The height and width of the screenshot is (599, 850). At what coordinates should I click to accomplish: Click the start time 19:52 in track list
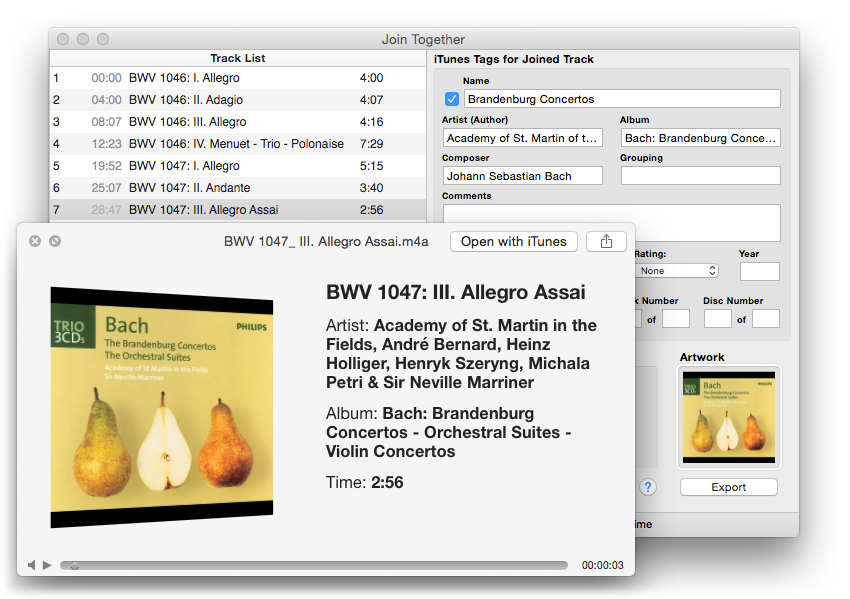click(x=106, y=165)
